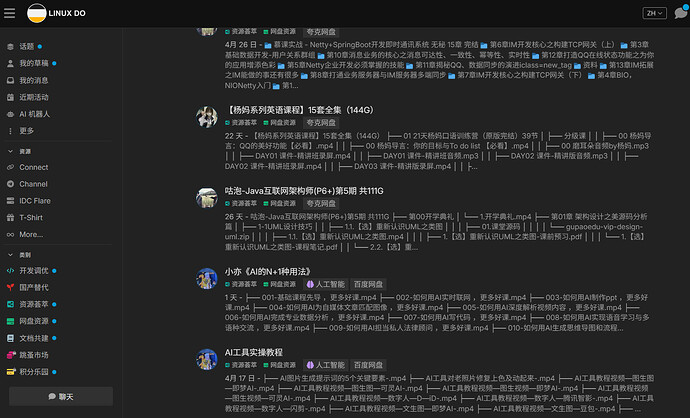Open the IDC Flare sidebar link

pyautogui.click(x=35, y=201)
